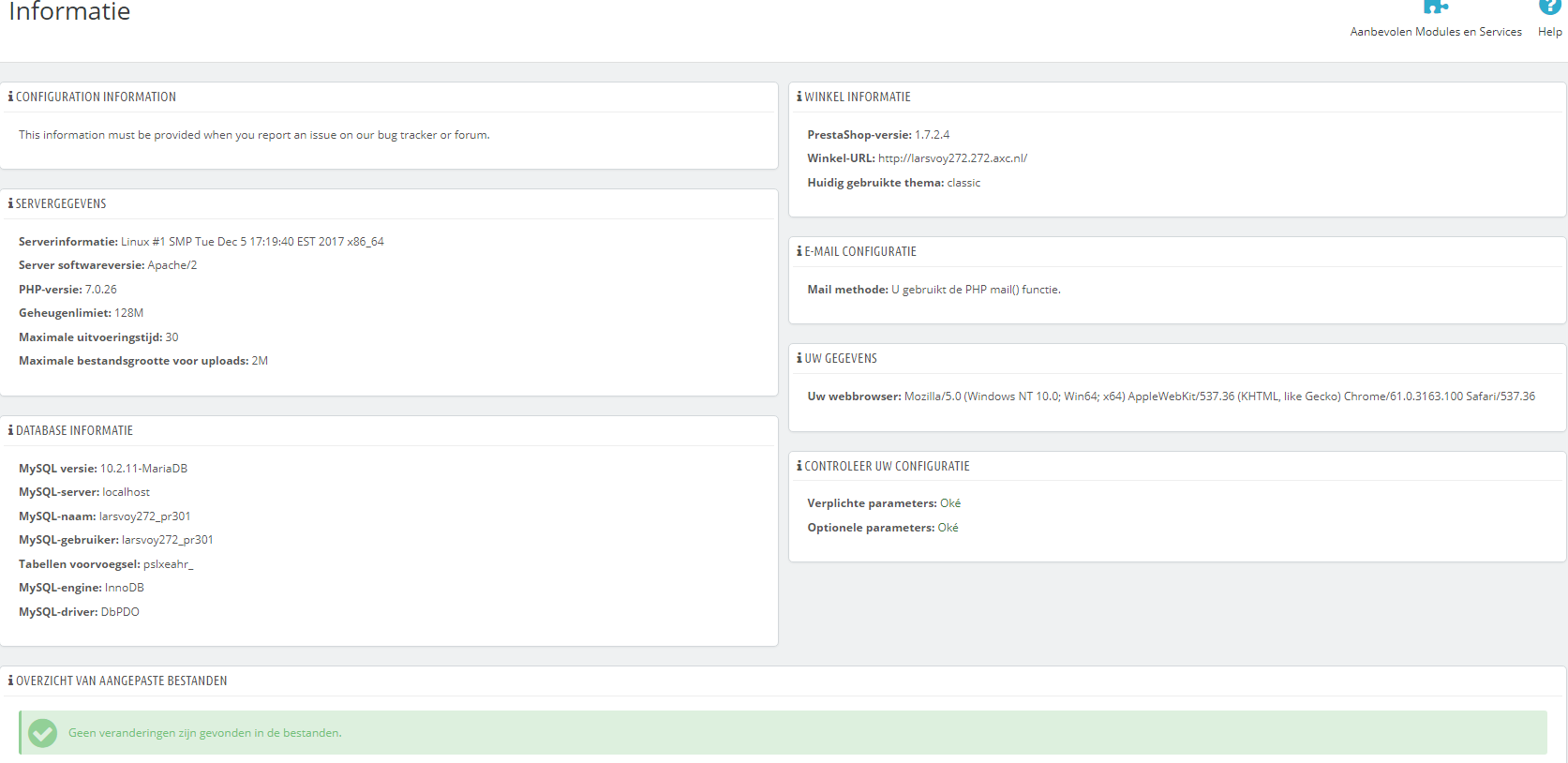The image size is (1568, 763).
Task: Click the green checkmark success icon
Action: pyautogui.click(x=42, y=733)
